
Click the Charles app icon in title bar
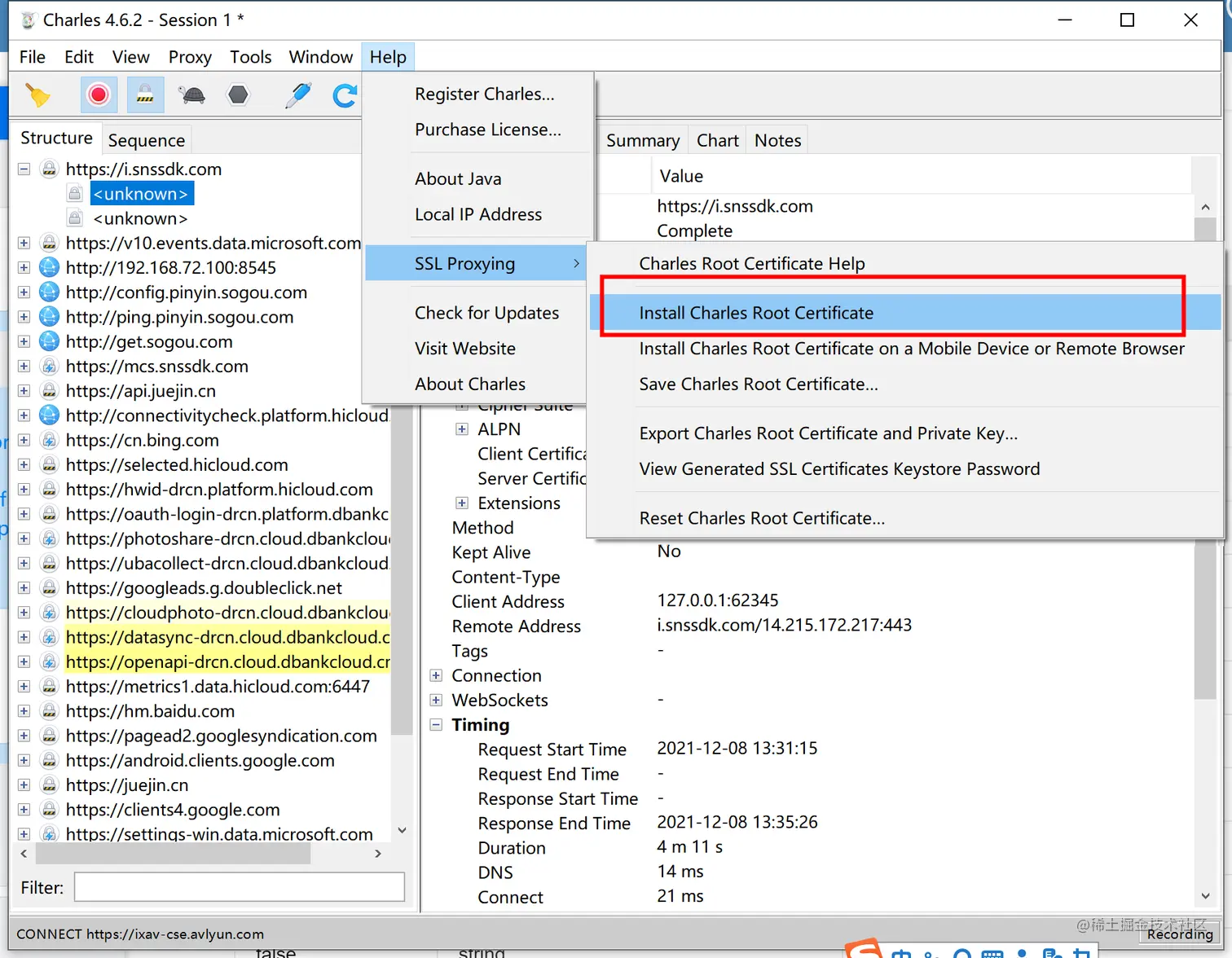[29, 20]
